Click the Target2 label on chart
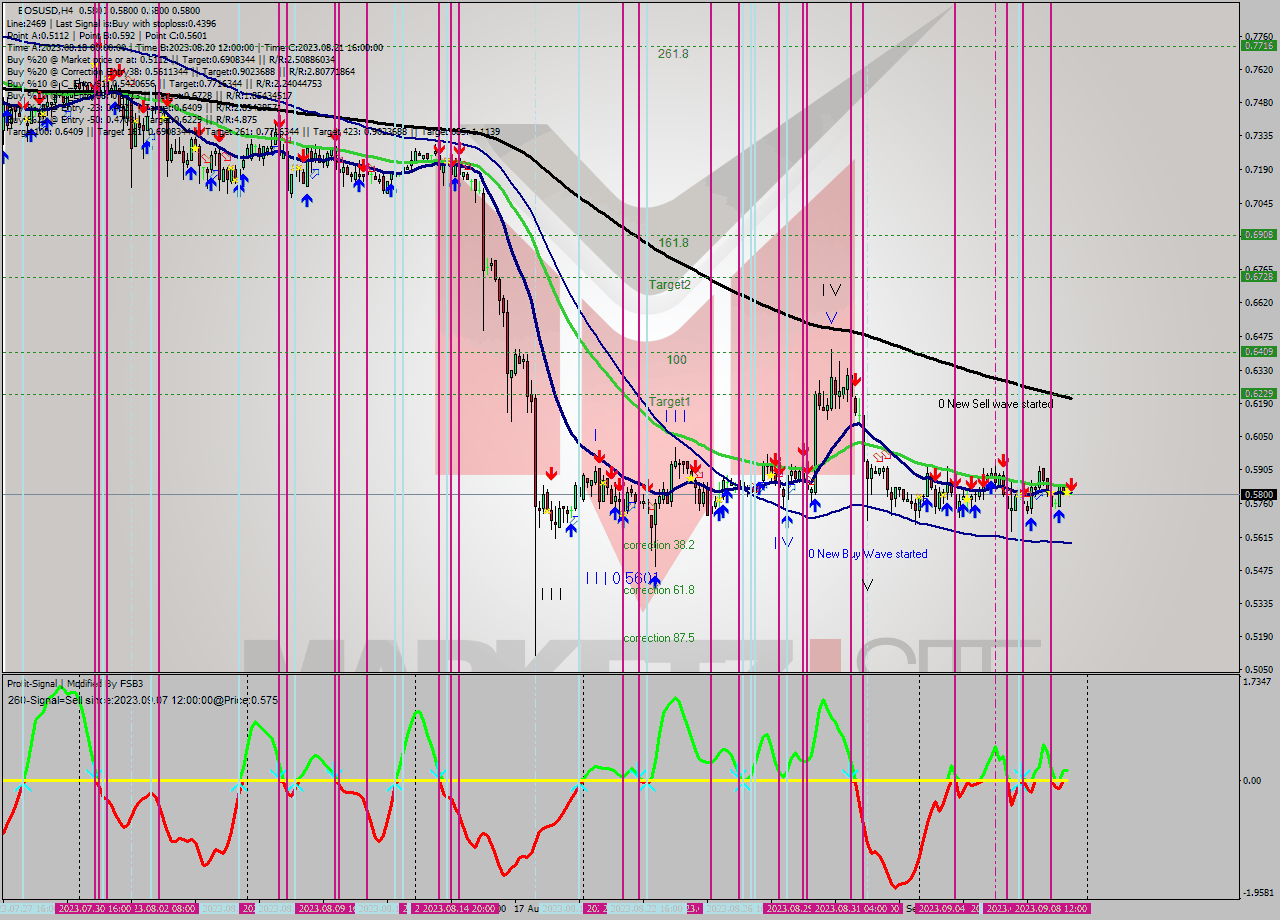The image size is (1280, 920). point(670,285)
